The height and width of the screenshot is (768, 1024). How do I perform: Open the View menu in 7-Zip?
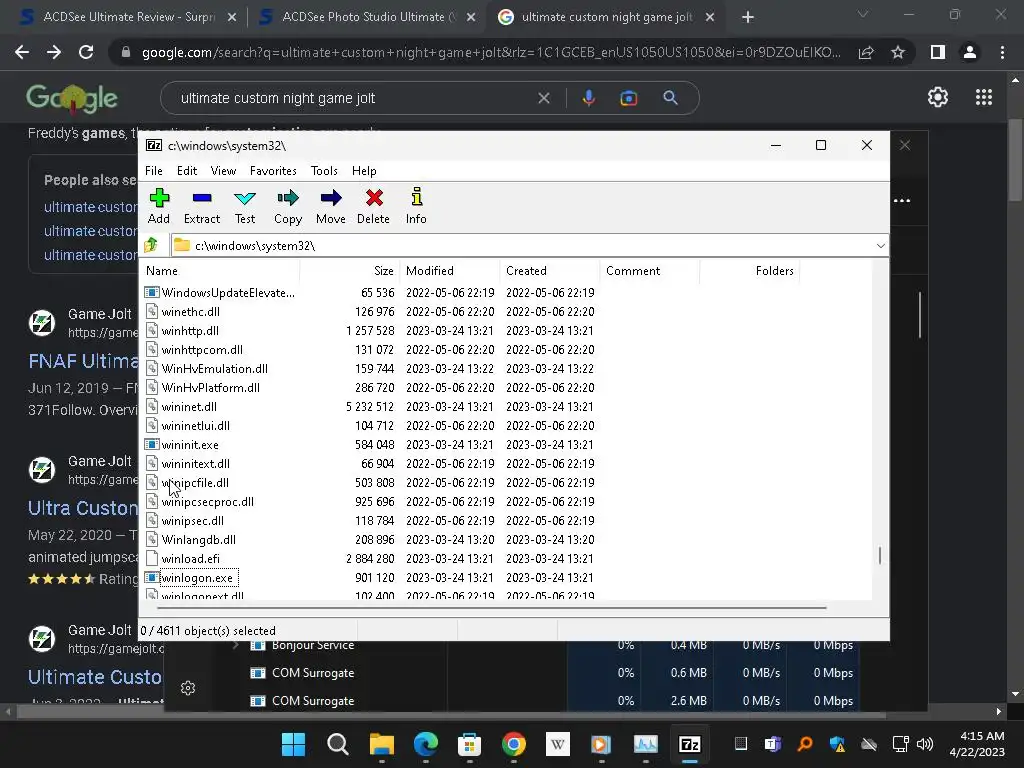click(223, 170)
